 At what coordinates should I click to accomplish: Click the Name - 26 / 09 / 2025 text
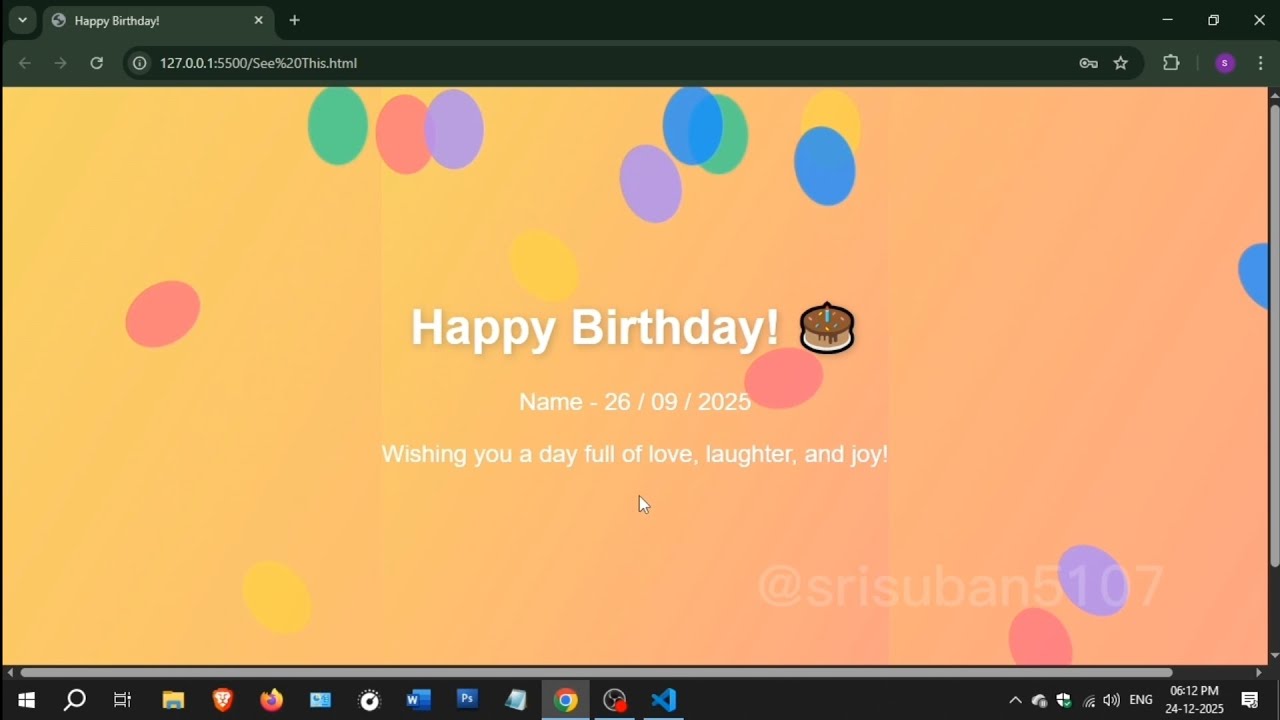click(635, 402)
